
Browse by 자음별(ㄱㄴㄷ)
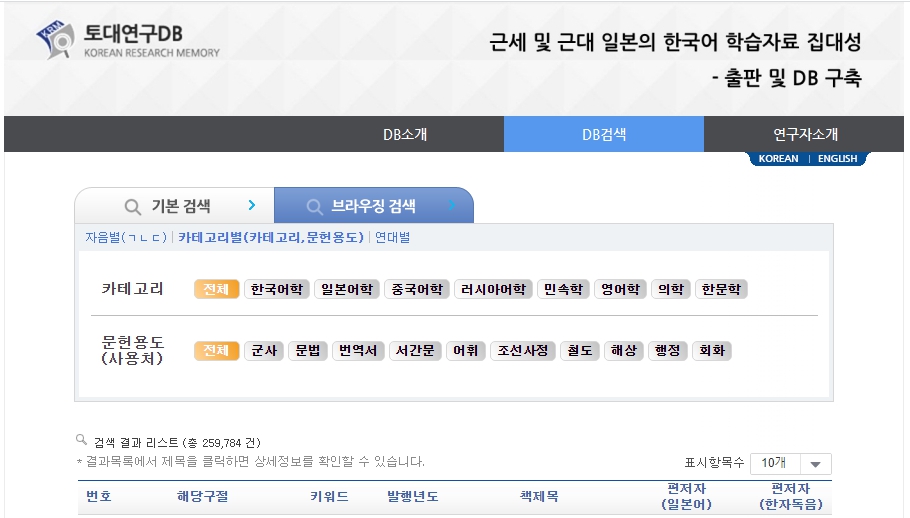tap(126, 237)
